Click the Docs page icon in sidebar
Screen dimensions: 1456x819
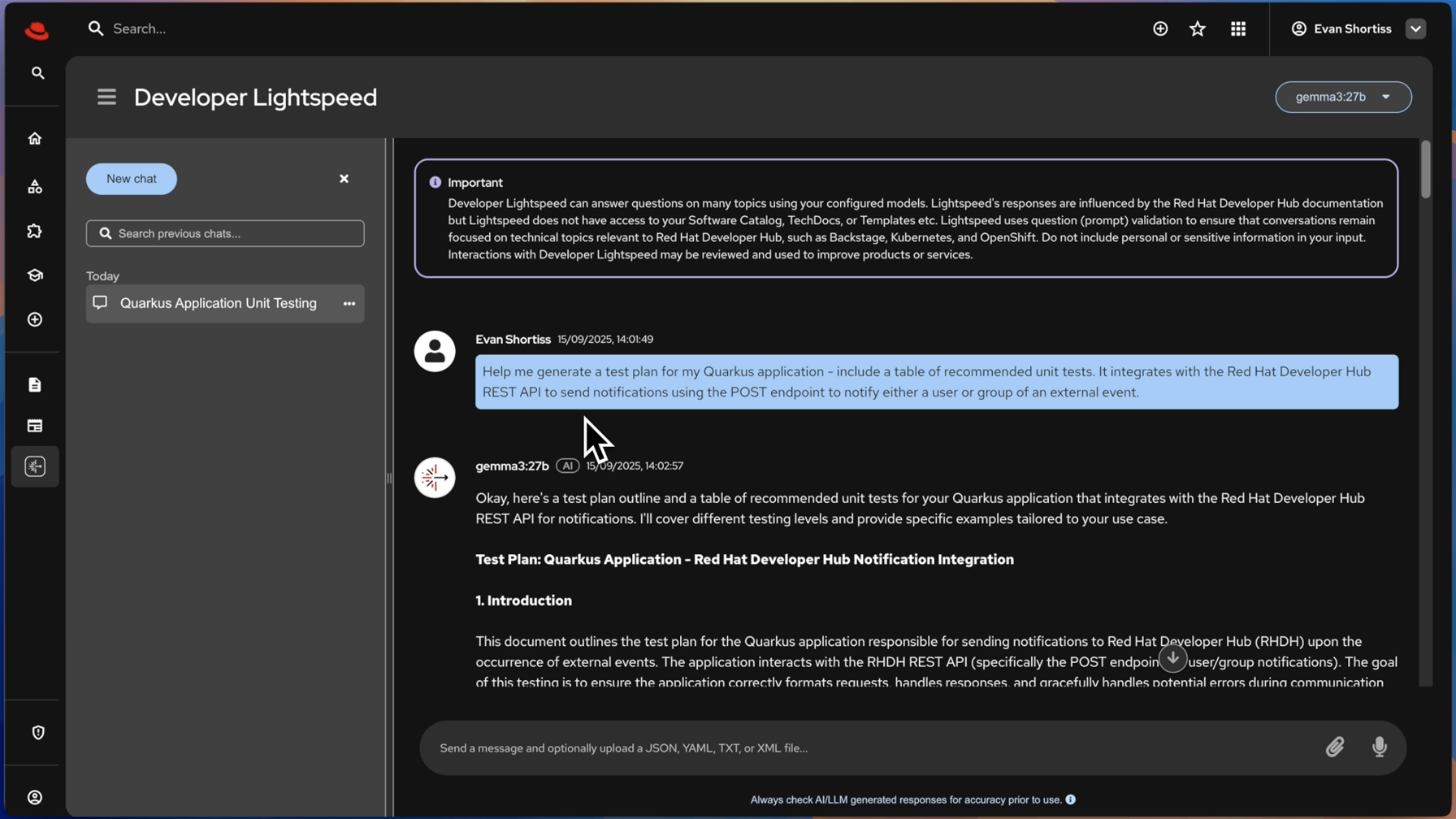tap(35, 385)
